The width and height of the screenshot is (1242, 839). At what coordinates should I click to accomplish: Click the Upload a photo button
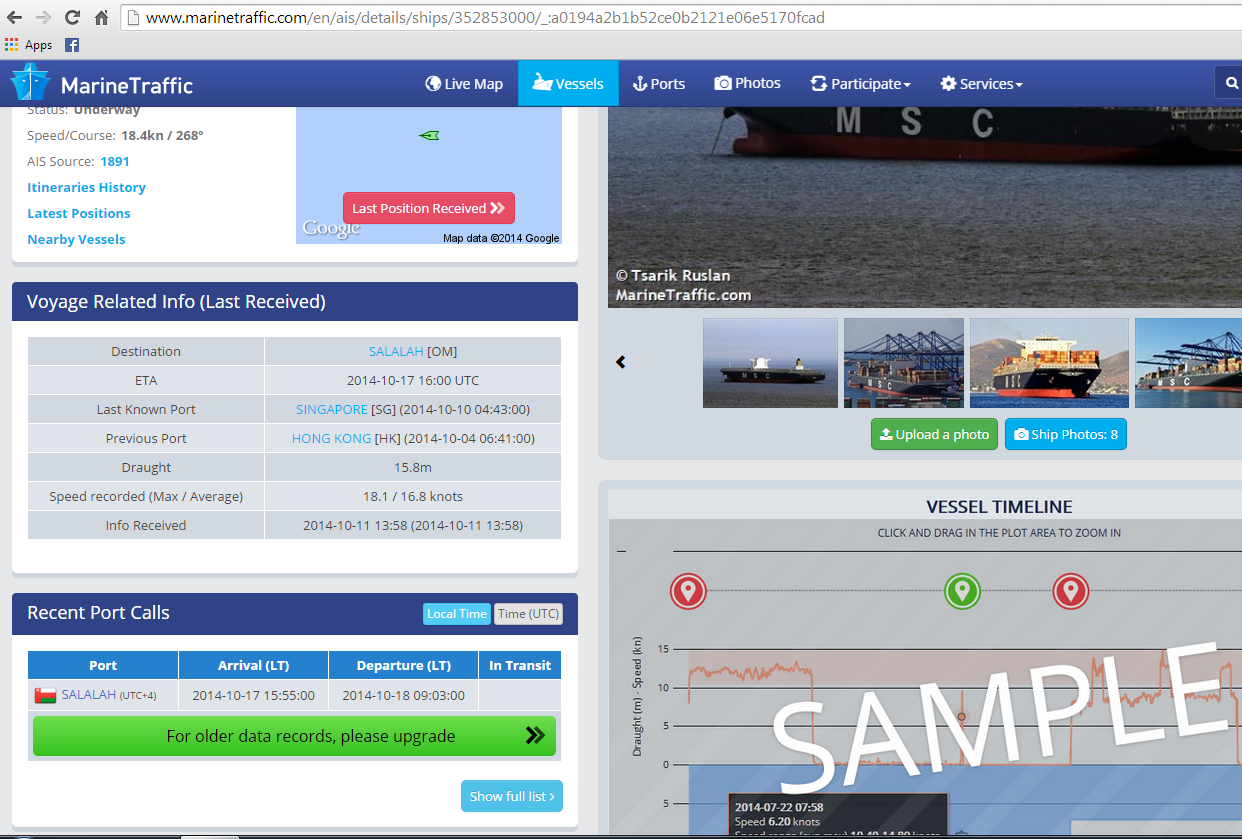click(x=934, y=434)
